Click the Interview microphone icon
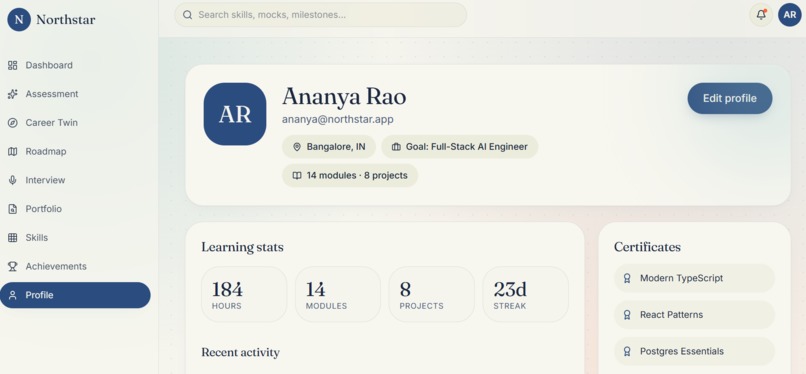 (13, 180)
